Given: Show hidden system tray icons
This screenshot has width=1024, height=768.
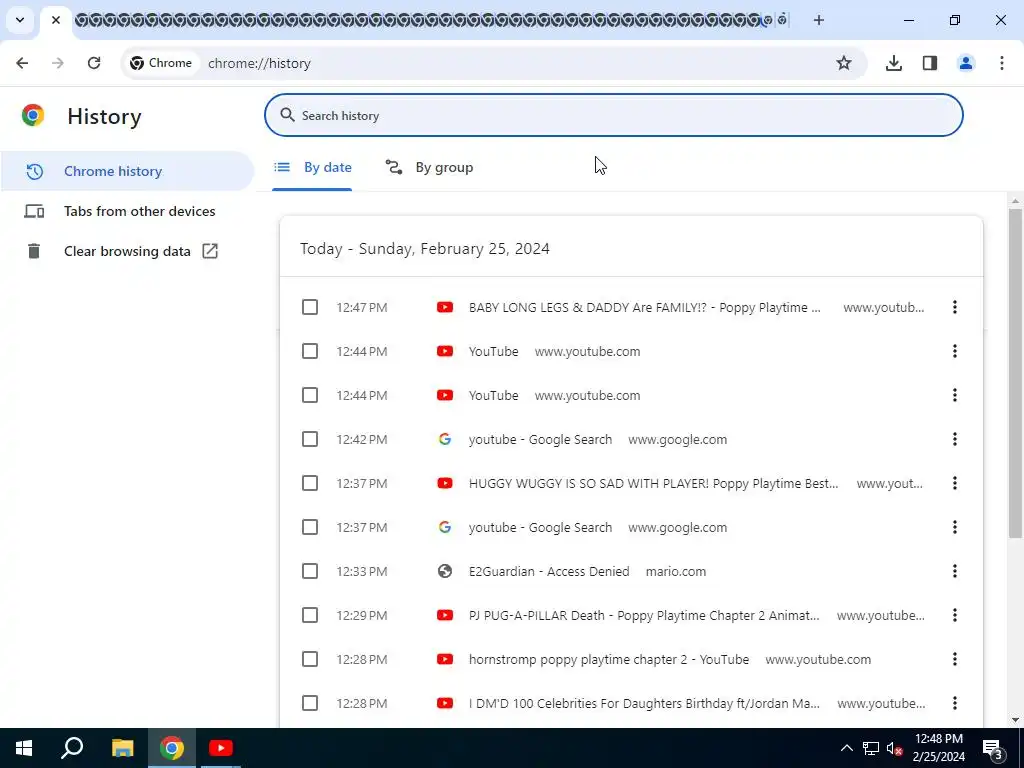Looking at the screenshot, I should [x=846, y=748].
